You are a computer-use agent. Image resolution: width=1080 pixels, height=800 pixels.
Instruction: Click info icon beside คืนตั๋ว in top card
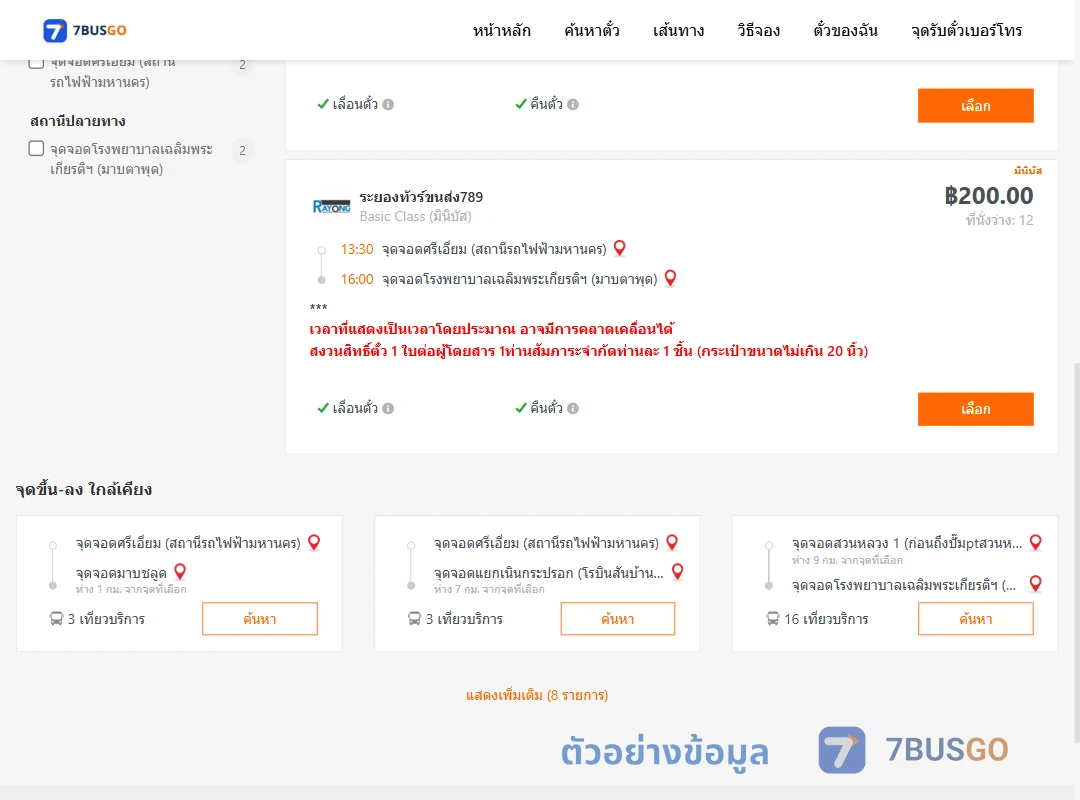click(573, 105)
